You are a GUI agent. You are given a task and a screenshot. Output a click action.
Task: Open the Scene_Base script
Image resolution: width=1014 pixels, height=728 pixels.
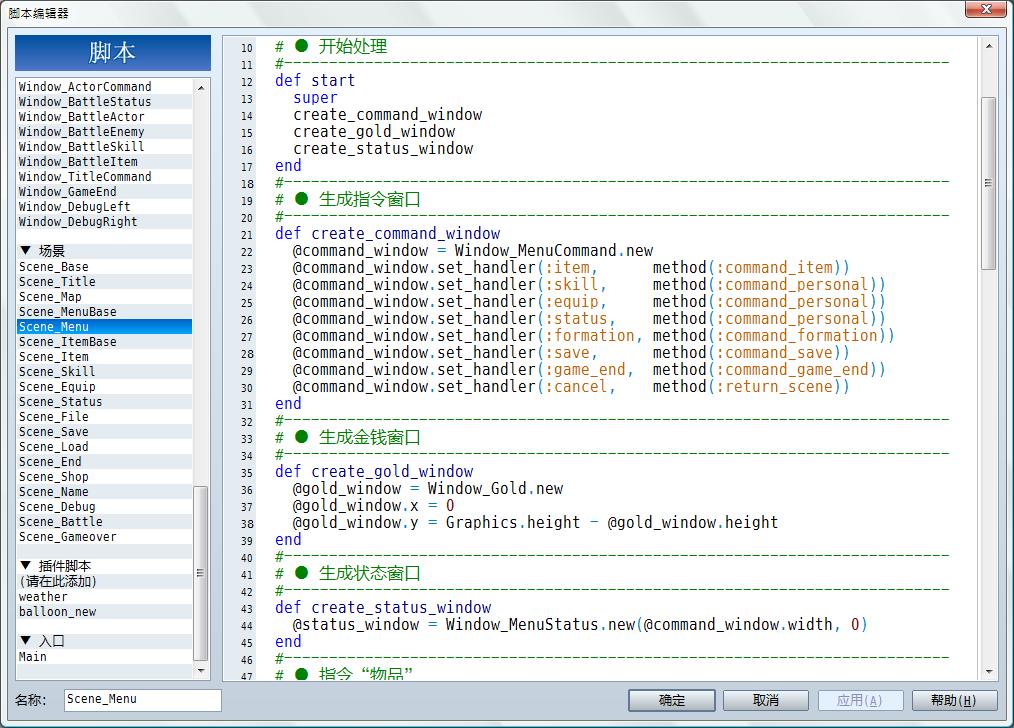104,267
